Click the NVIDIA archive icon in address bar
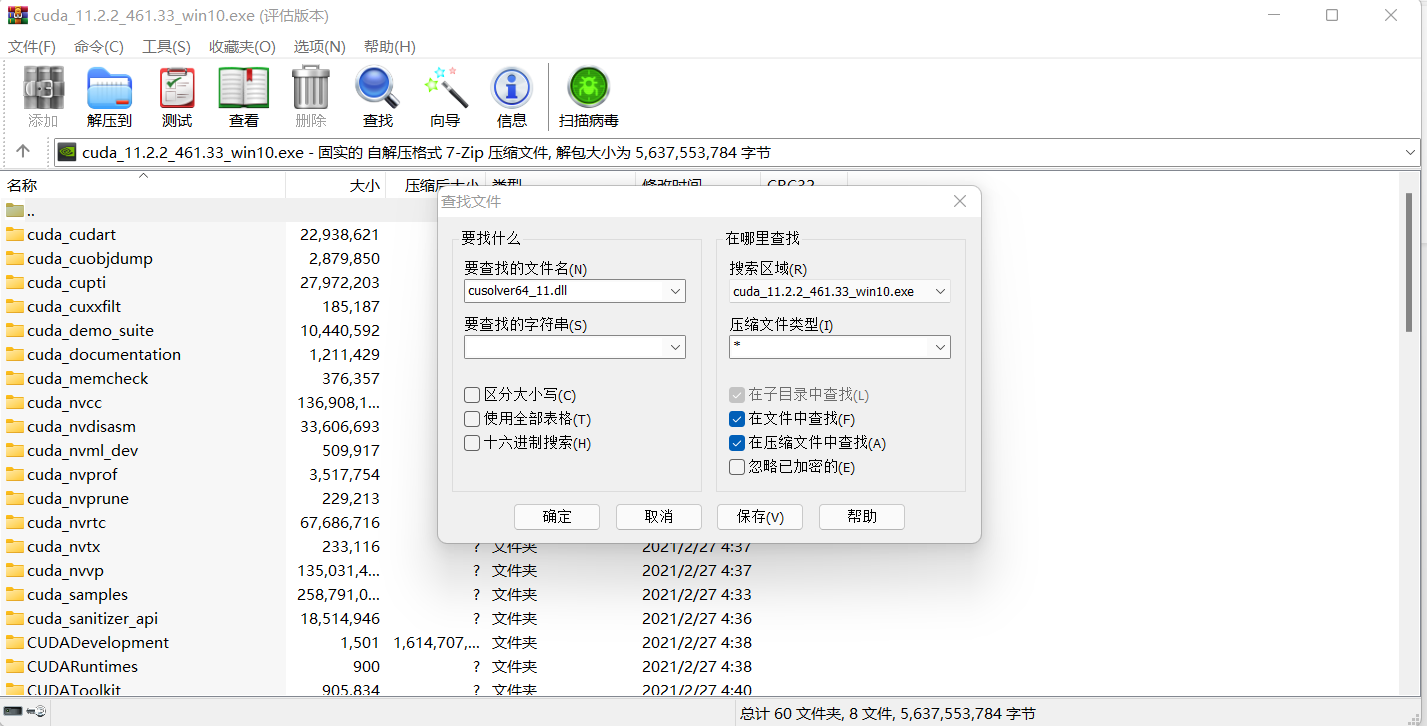 [67, 152]
